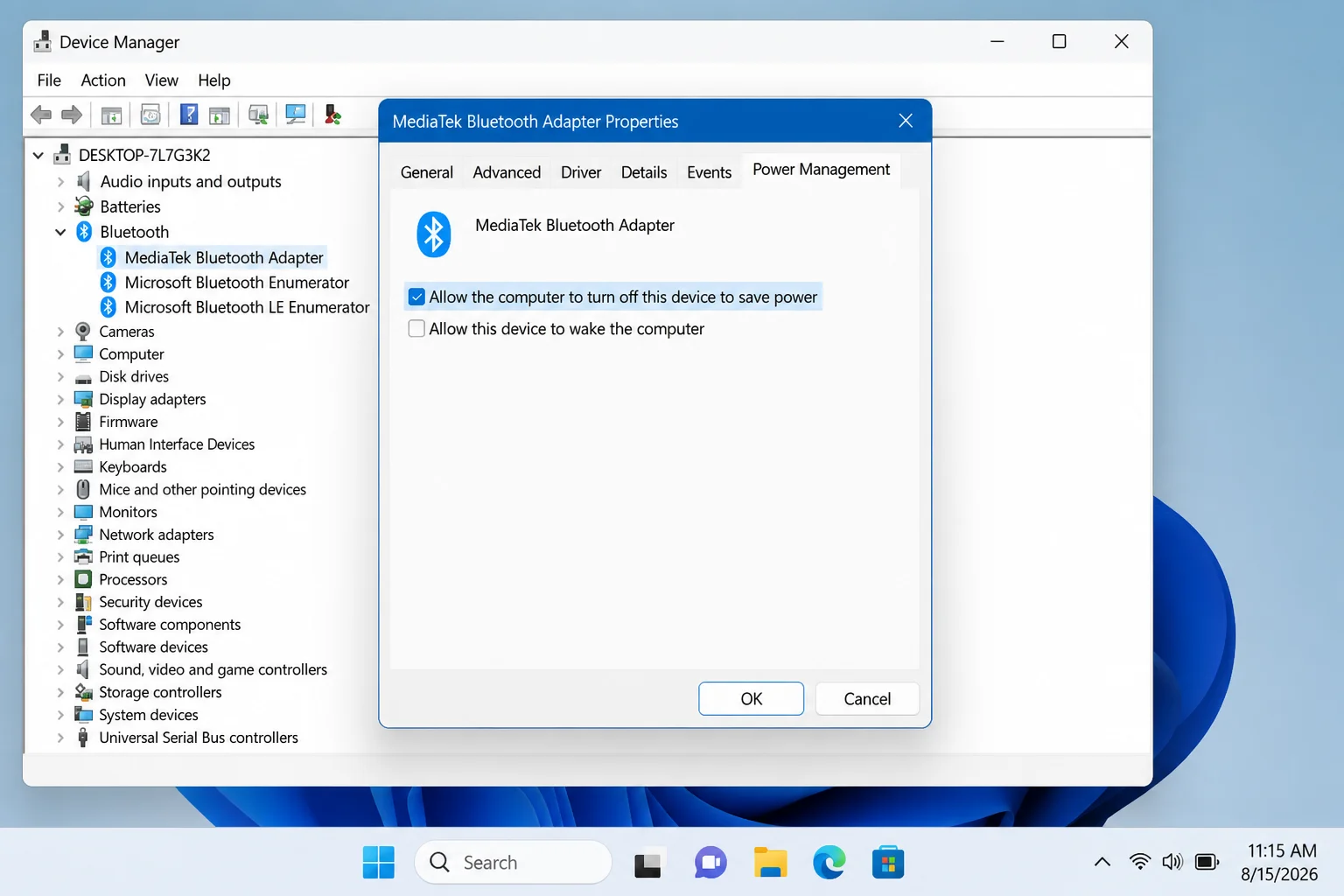Screen dimensions: 1344x896
Task: Expand the Display adapters category
Action: pos(60,400)
